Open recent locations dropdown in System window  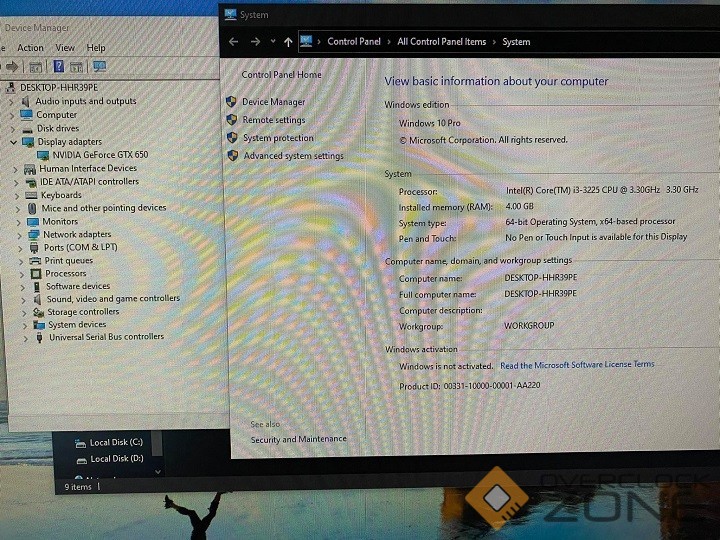point(273,41)
